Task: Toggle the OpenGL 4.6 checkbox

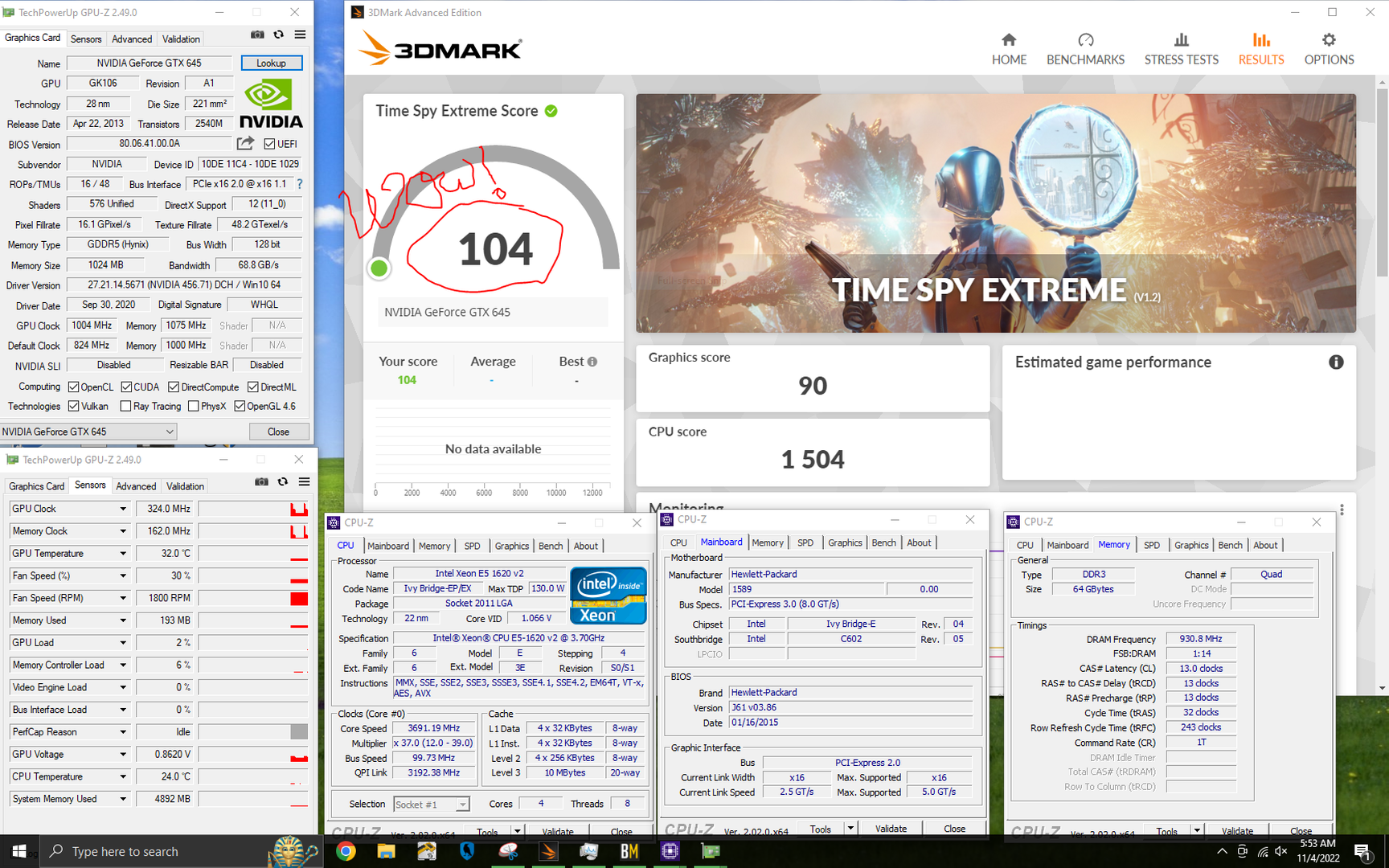Action: (x=240, y=406)
